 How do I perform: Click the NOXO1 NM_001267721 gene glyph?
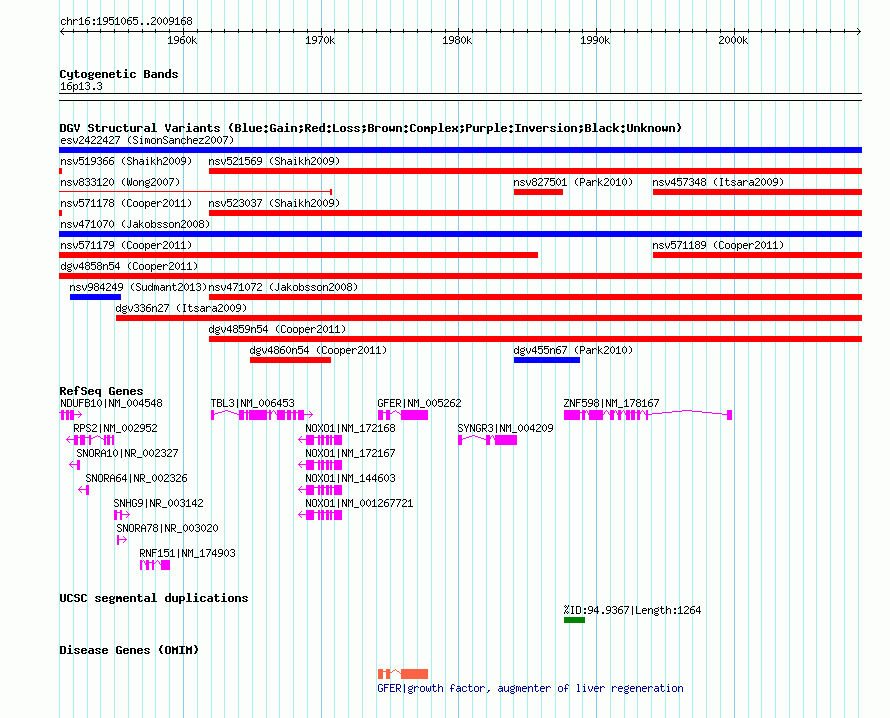coord(320,515)
